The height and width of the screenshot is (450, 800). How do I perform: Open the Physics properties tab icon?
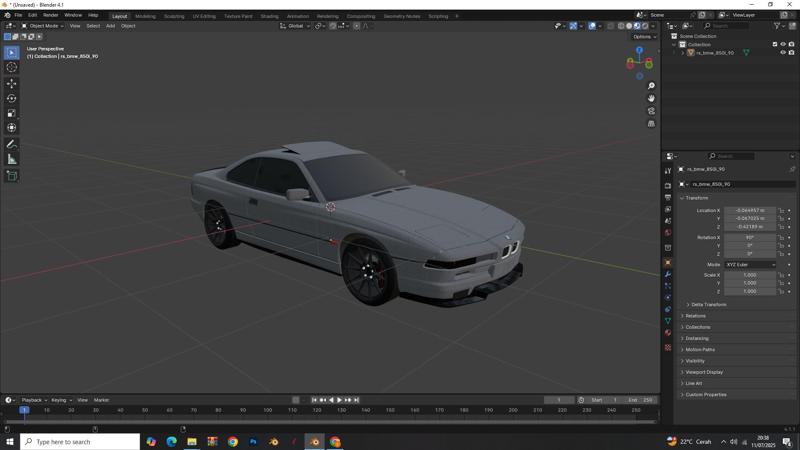point(668,297)
